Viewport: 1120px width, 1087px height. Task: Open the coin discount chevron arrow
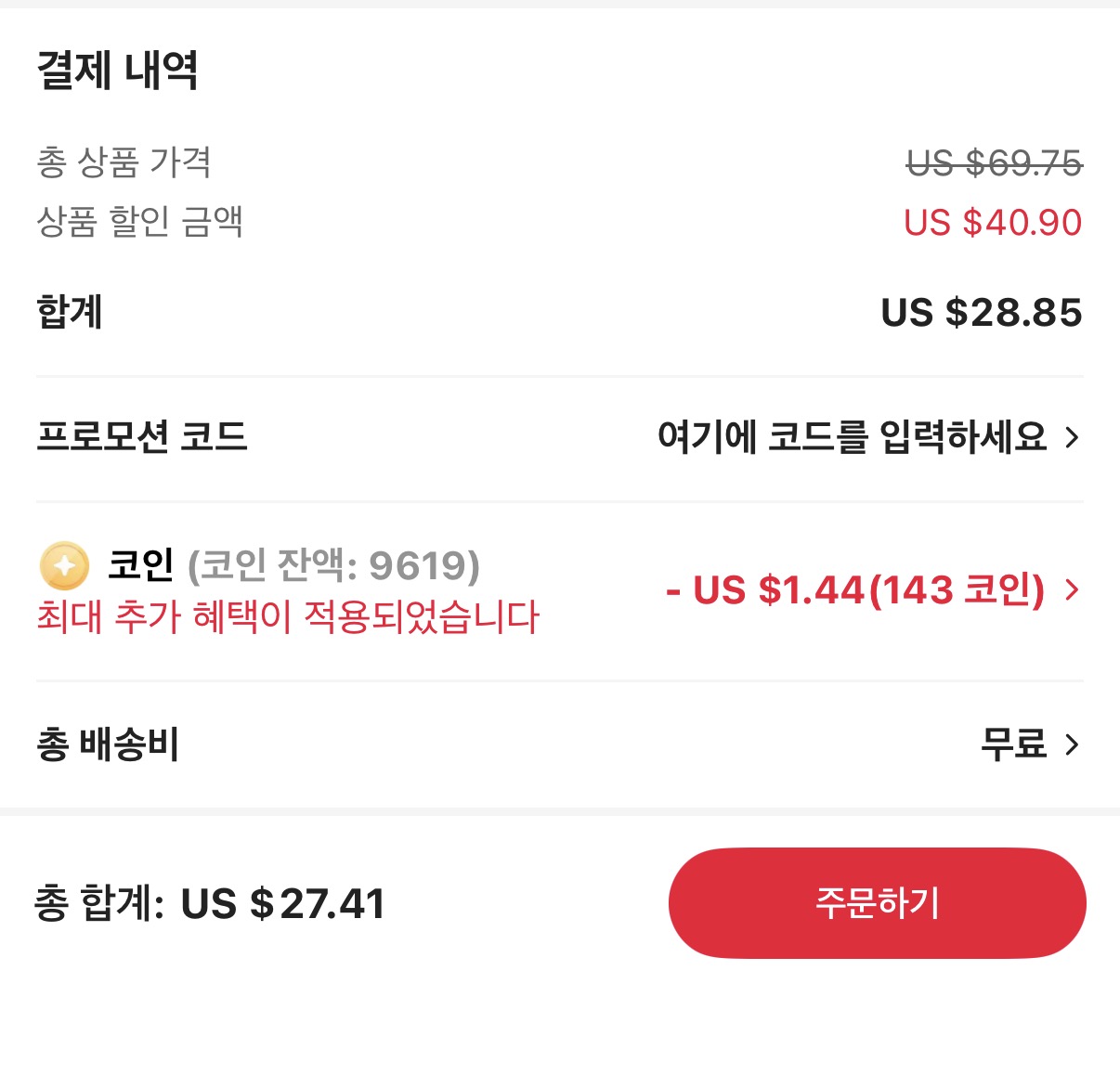coord(1072,589)
